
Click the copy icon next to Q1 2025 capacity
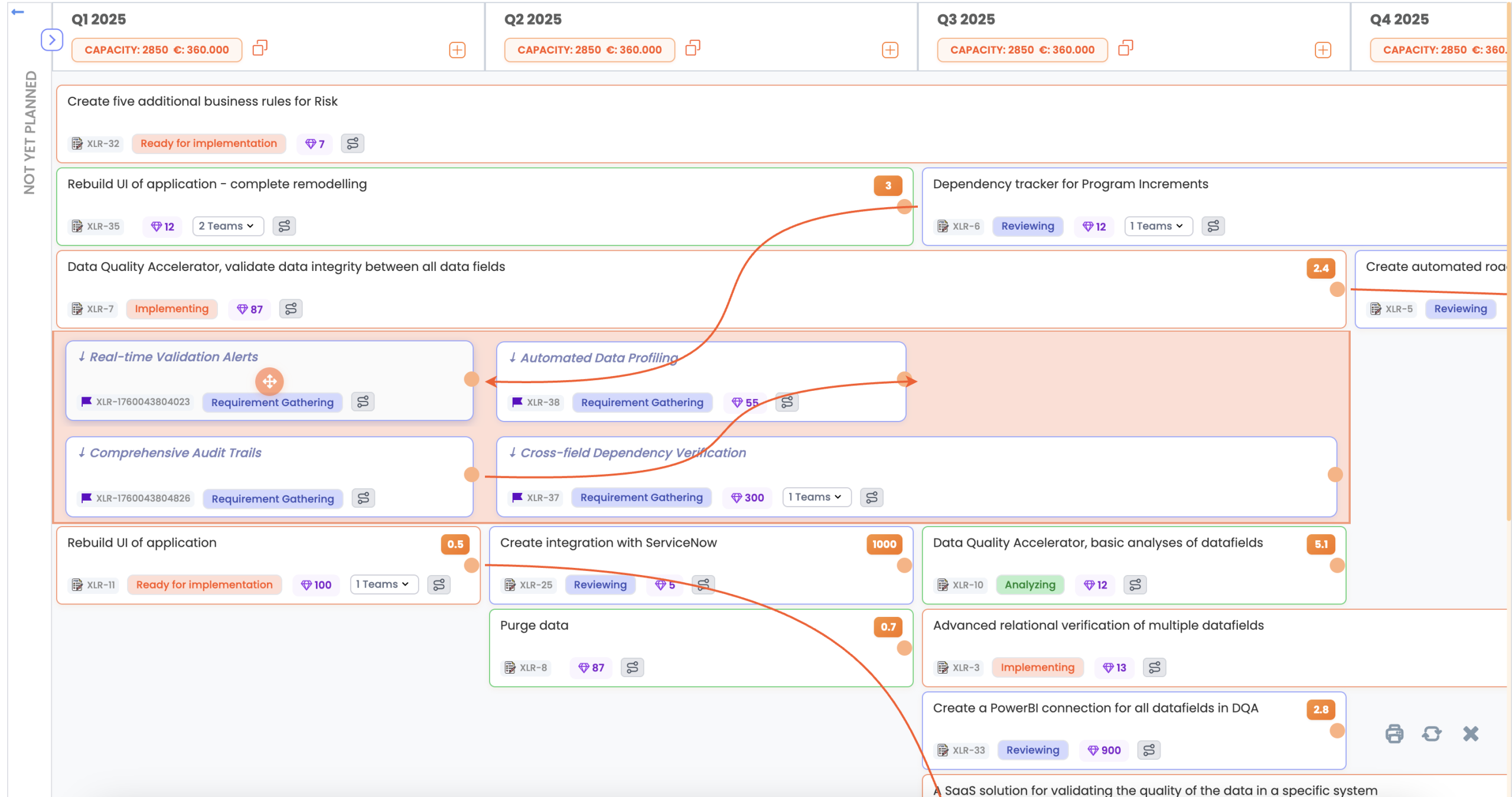tap(260, 48)
